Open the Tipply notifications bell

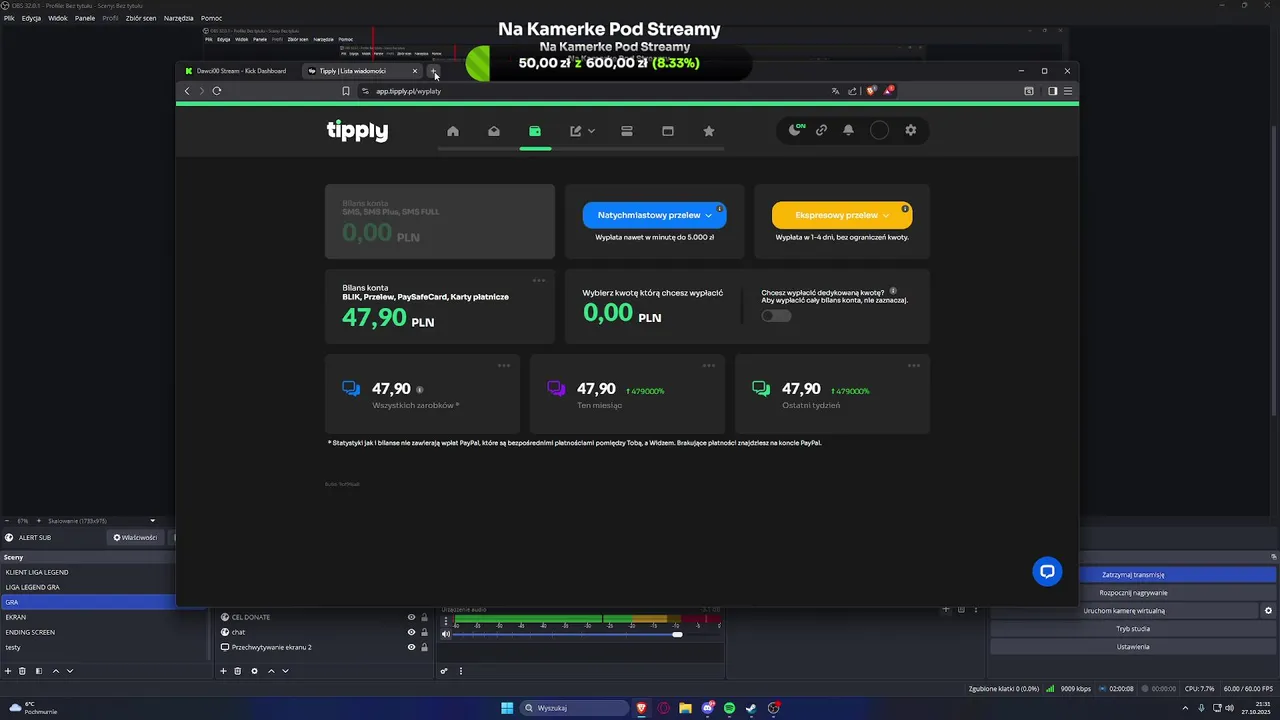pos(848,130)
